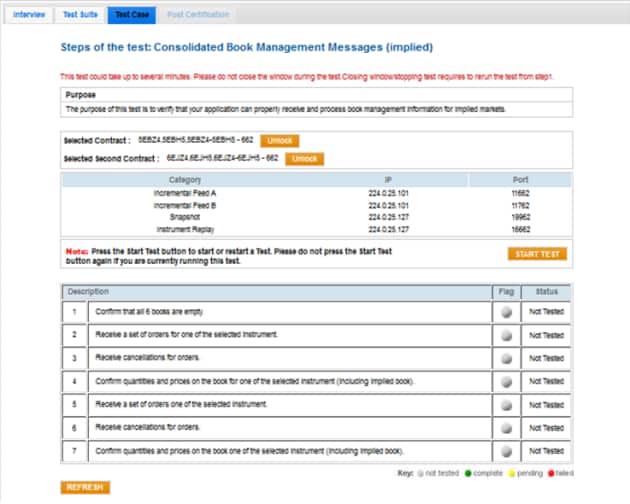Click the flag indicator for step 6

pyautogui.click(x=508, y=428)
